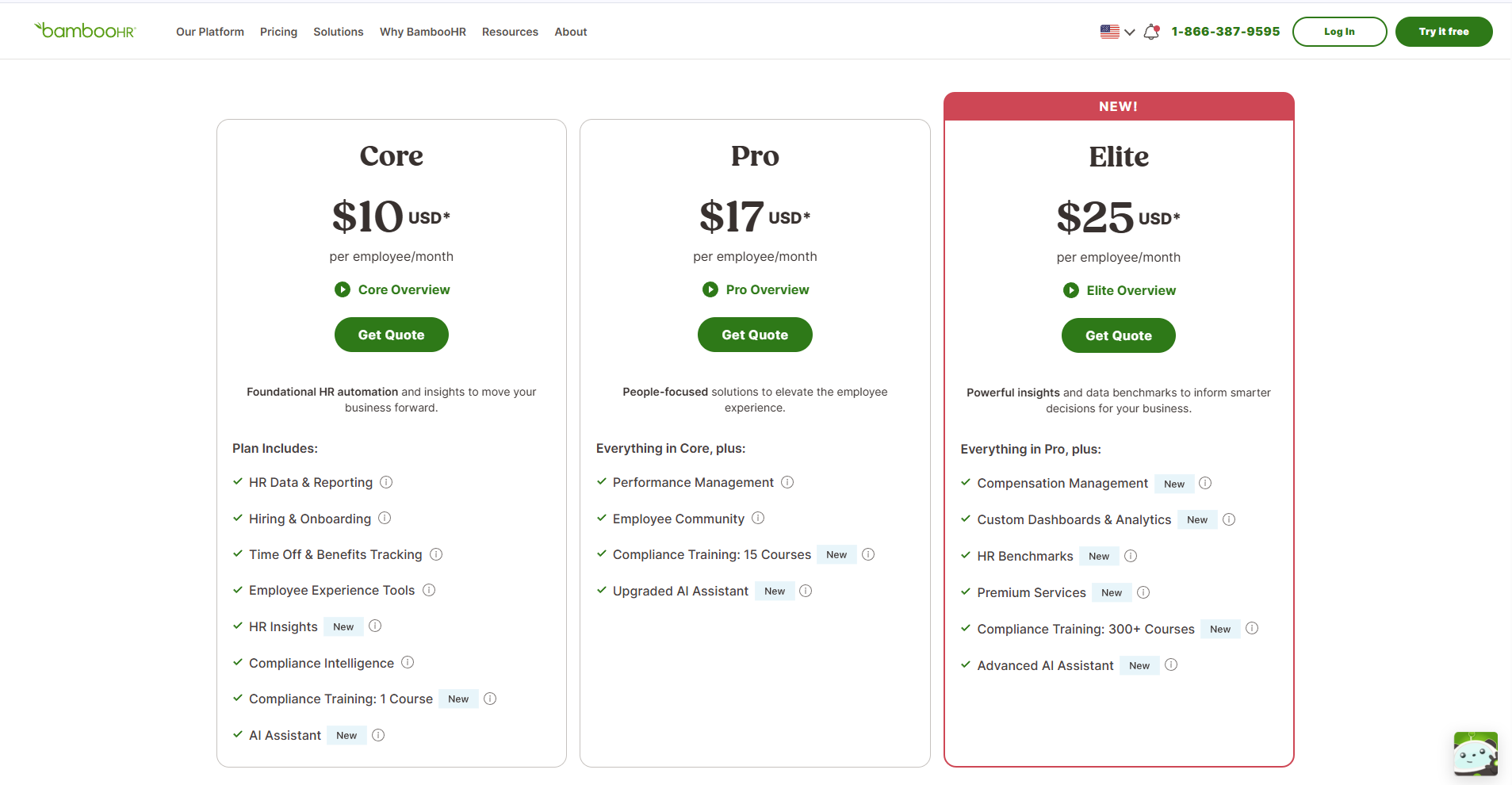Click the Try it free button
The width and height of the screenshot is (1512, 785).
click(1443, 32)
